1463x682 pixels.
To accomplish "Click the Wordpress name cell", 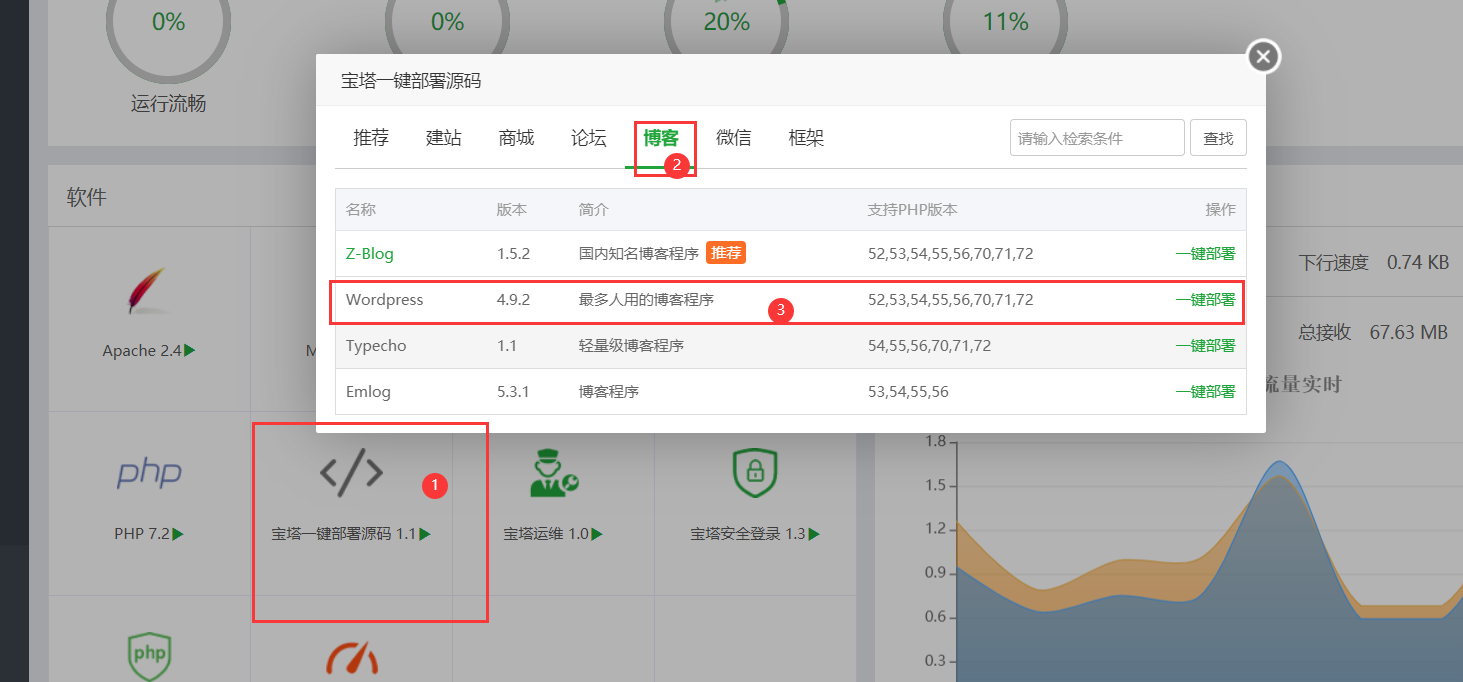I will (385, 300).
